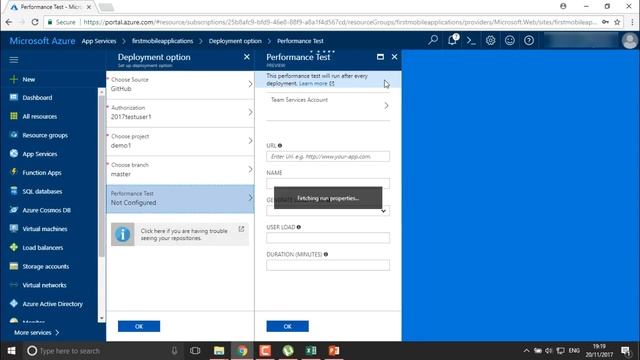
Task: Open the account avatar menu
Action: click(630, 40)
